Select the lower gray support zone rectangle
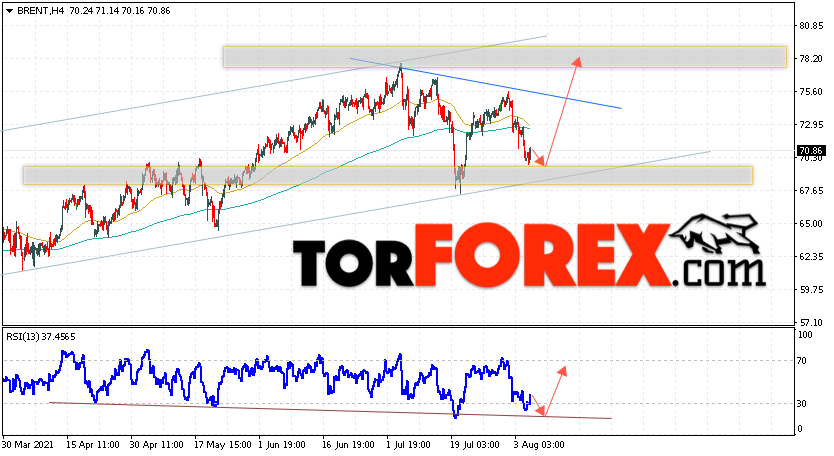Image resolution: width=834 pixels, height=456 pixels. [x=388, y=176]
